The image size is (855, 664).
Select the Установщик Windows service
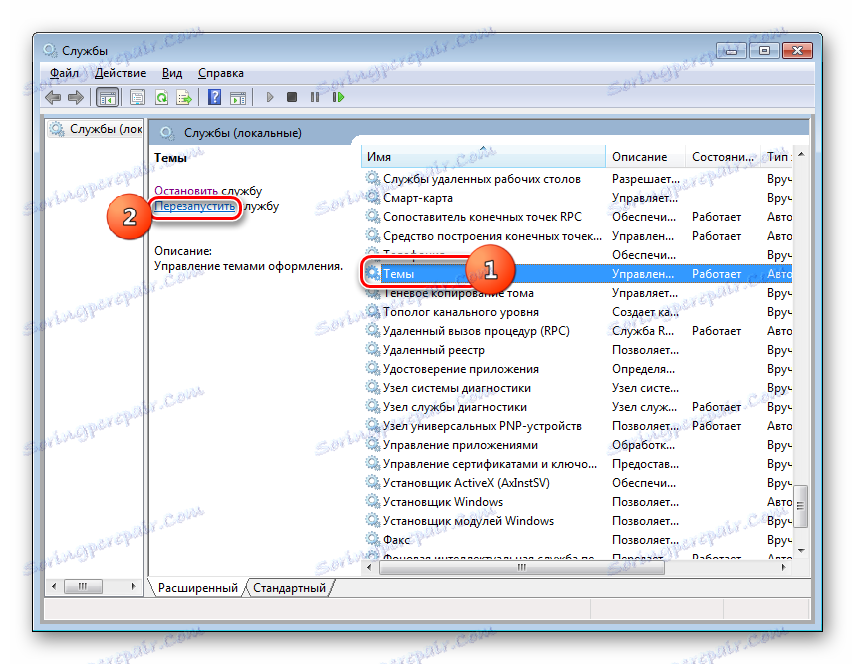577,502
